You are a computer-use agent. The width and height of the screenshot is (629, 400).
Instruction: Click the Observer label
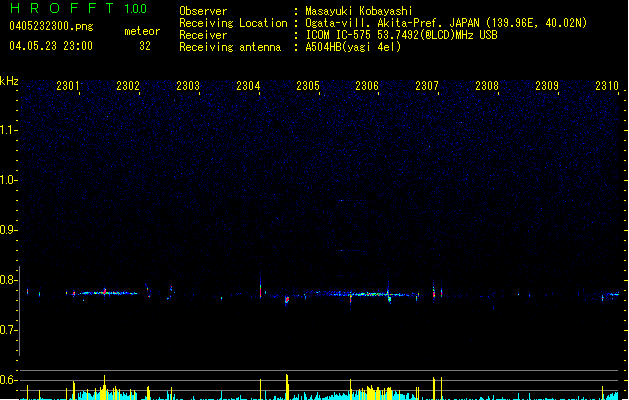(203, 11)
